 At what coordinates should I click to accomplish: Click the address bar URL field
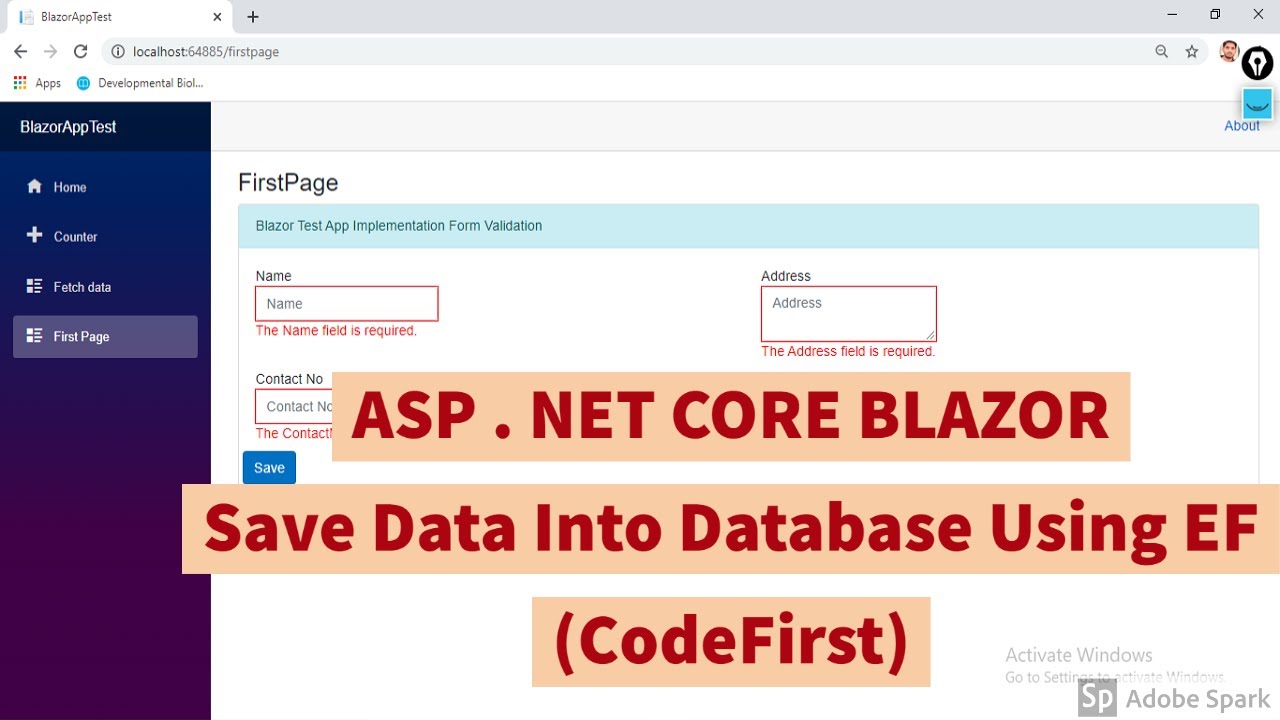(640, 51)
